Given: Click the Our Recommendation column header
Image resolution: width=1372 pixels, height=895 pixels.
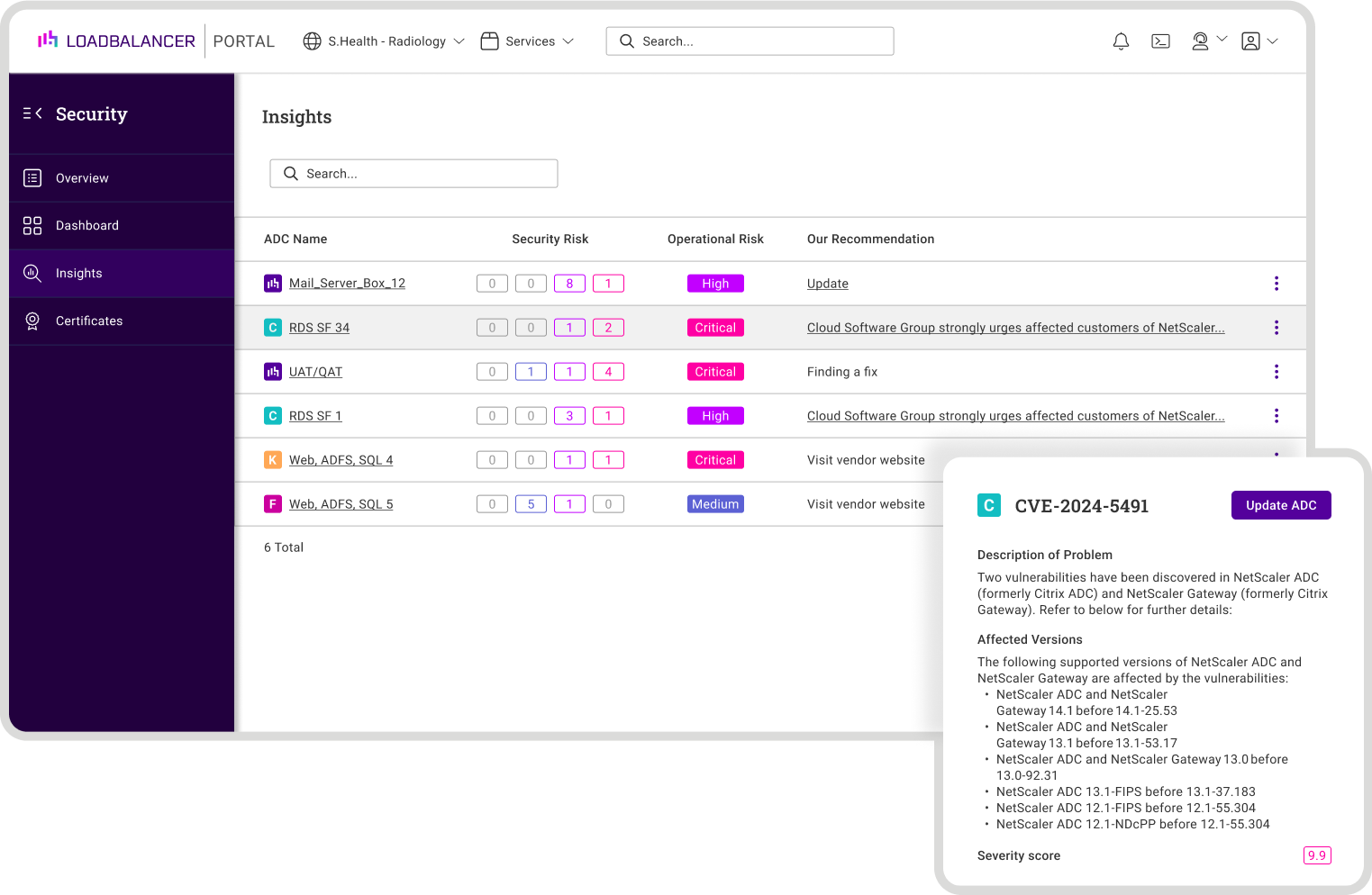Looking at the screenshot, I should coord(870,240).
